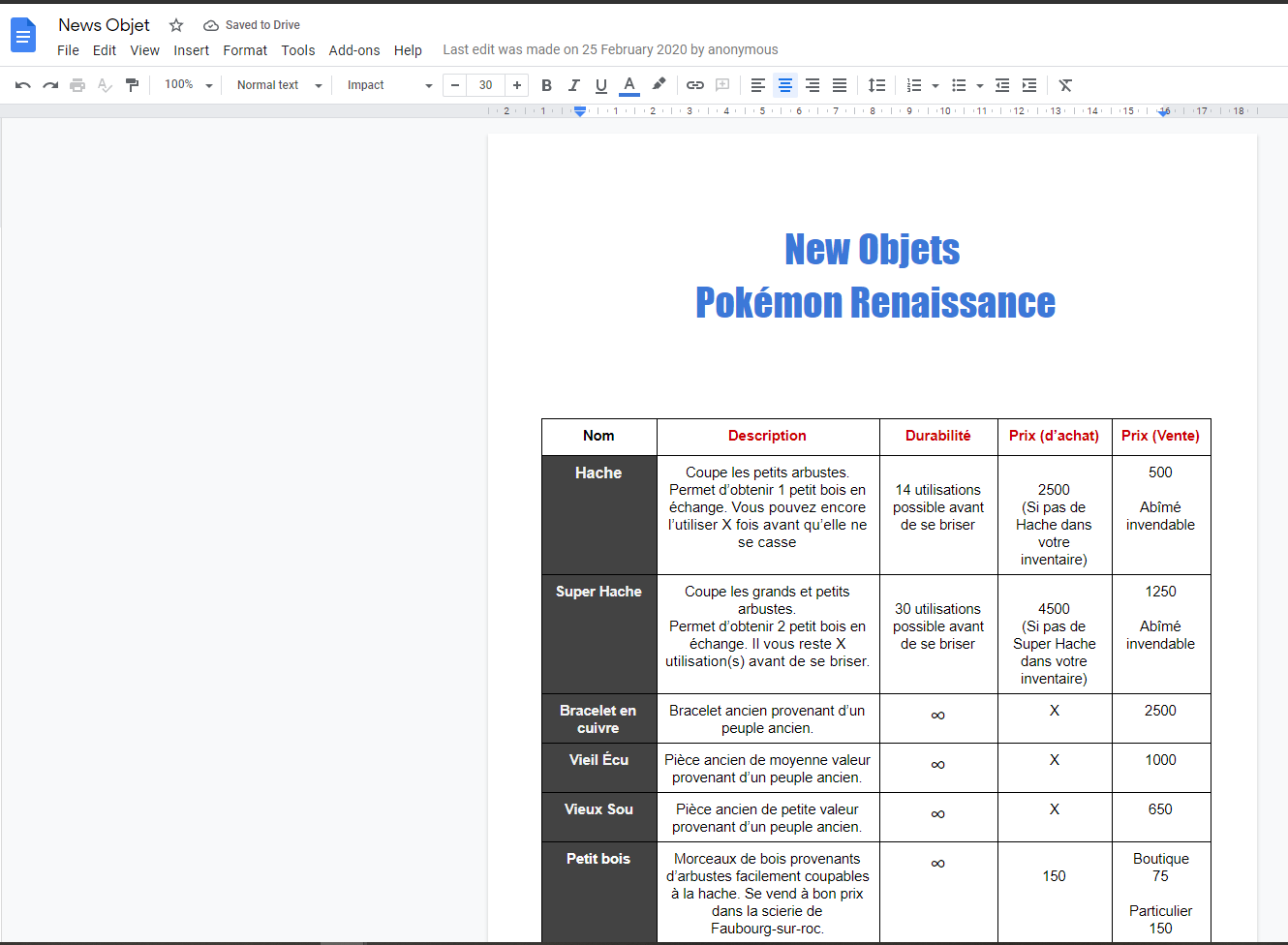The height and width of the screenshot is (945, 1288).
Task: Clear text formatting
Action: 1065,85
